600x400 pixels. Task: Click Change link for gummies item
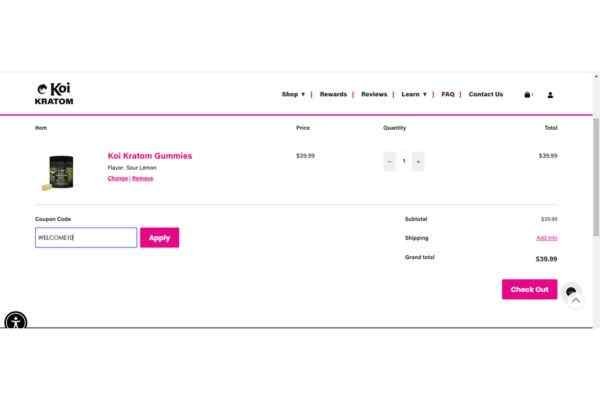pyautogui.click(x=118, y=179)
